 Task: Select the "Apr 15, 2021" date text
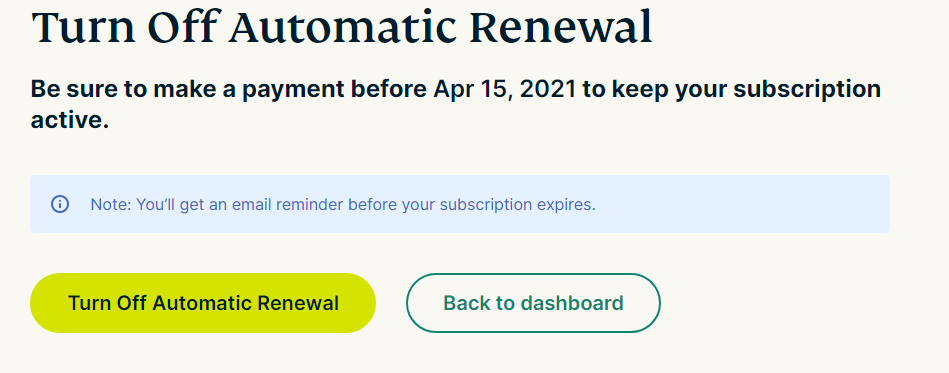pyautogui.click(x=504, y=90)
